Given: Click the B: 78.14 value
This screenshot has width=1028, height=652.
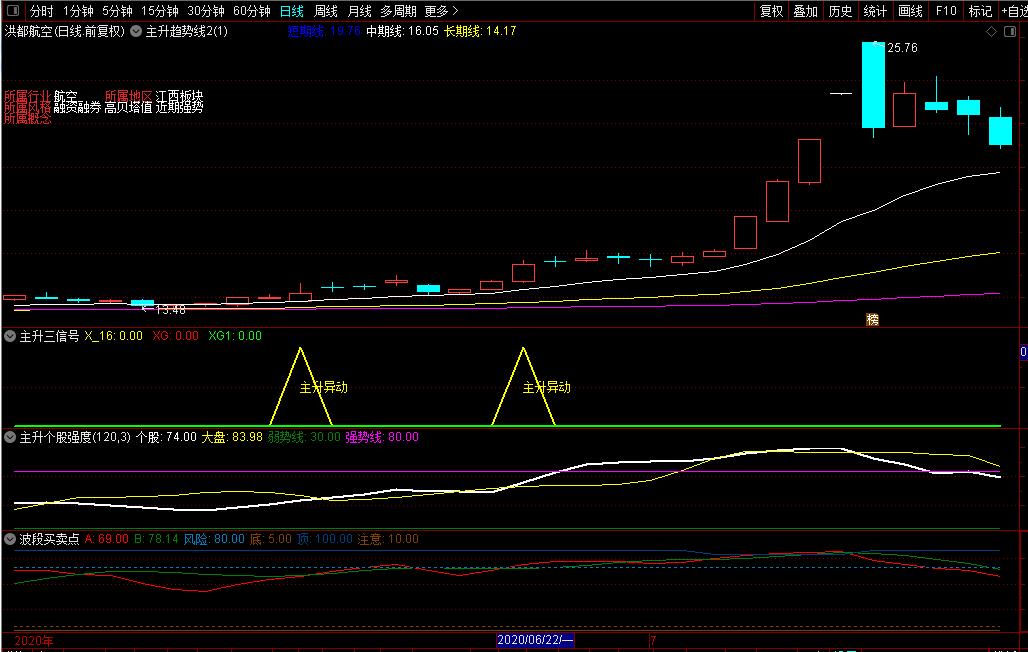Looking at the screenshot, I should [156, 539].
